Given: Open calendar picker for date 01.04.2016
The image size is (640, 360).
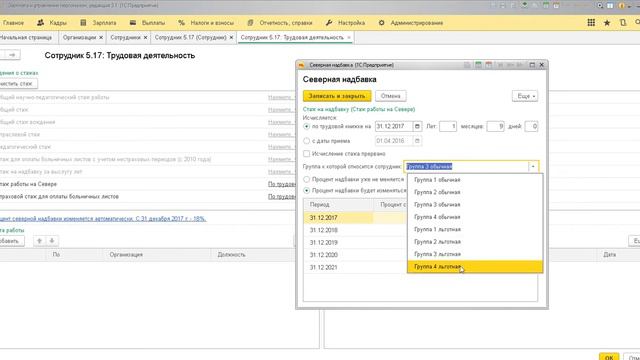Looking at the screenshot, I should coord(417,141).
